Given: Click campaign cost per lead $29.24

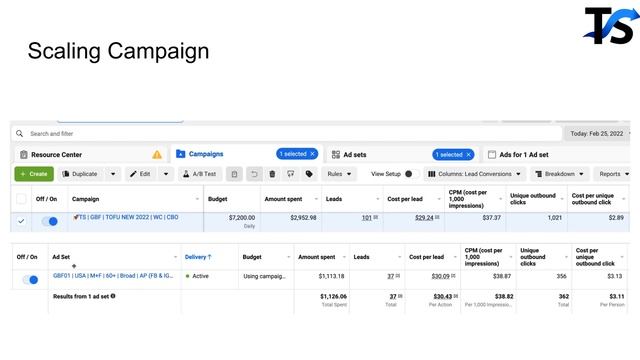Looking at the screenshot, I should [424, 218].
